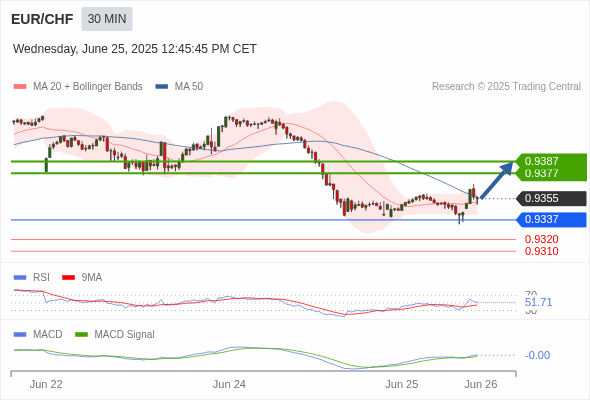The height and width of the screenshot is (400, 590).
Task: Click the Research © 2025 Trading Central credit
Action: [506, 87]
